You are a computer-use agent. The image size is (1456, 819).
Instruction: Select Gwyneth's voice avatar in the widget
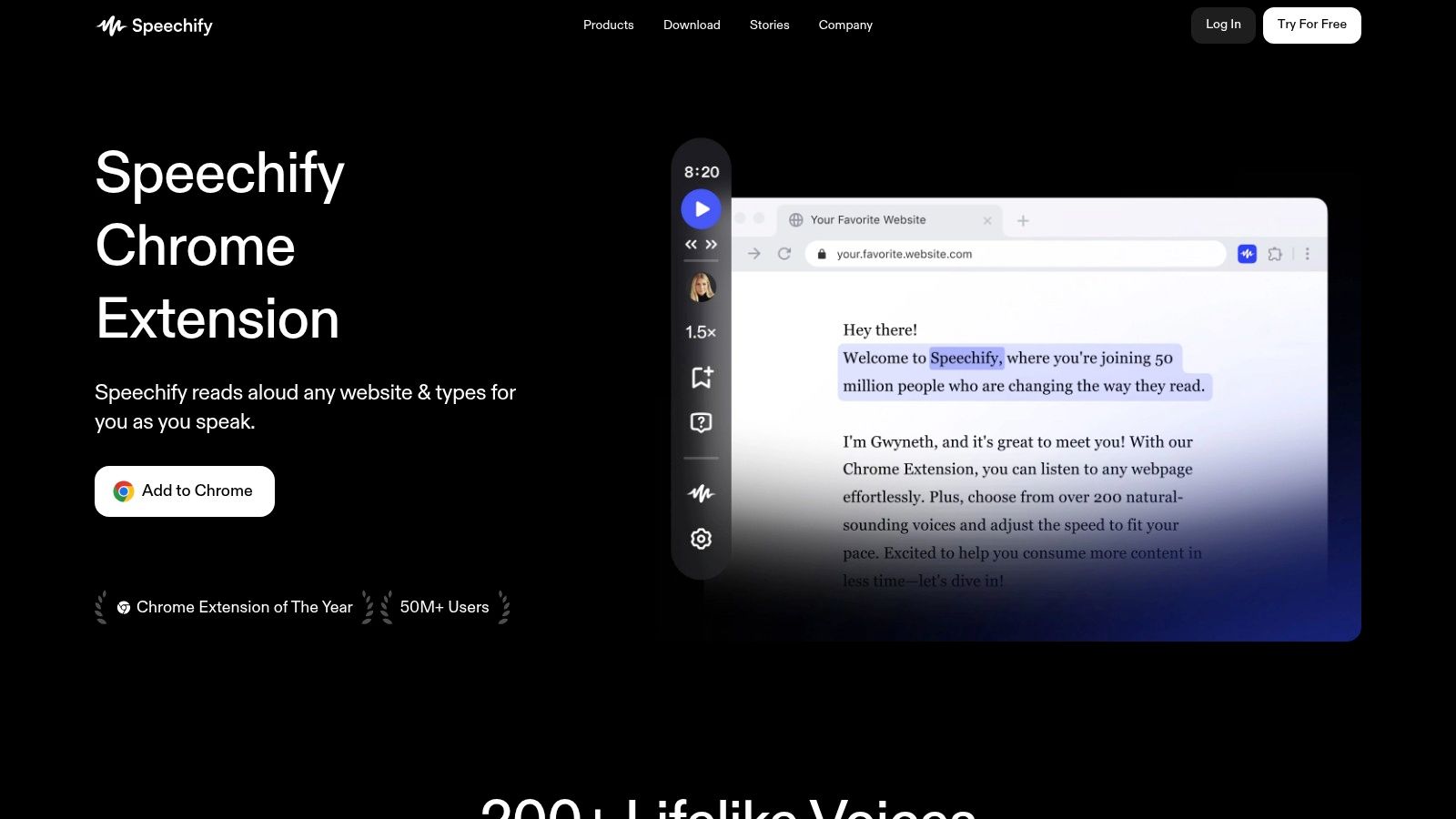(x=700, y=287)
